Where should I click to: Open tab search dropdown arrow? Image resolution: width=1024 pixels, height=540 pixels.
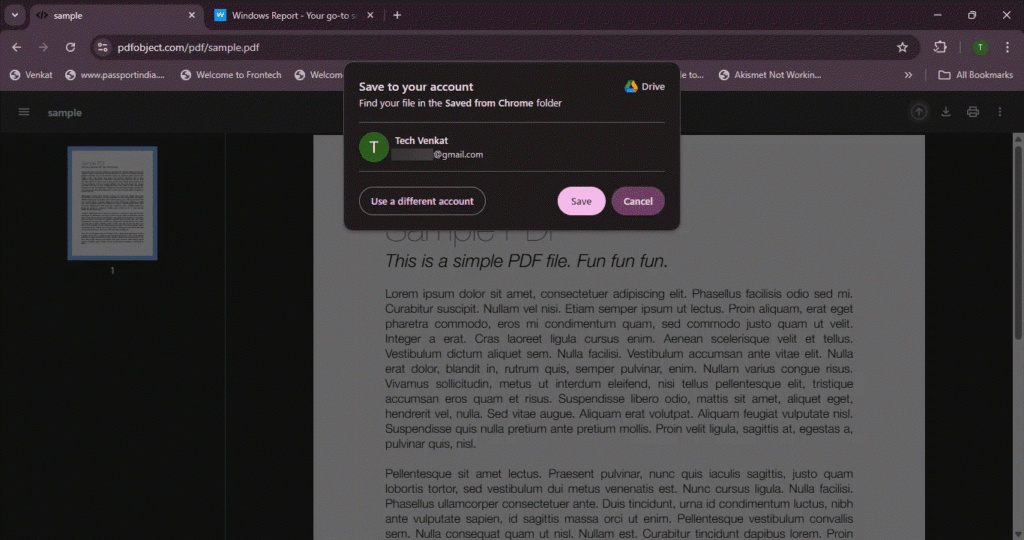[x=14, y=15]
